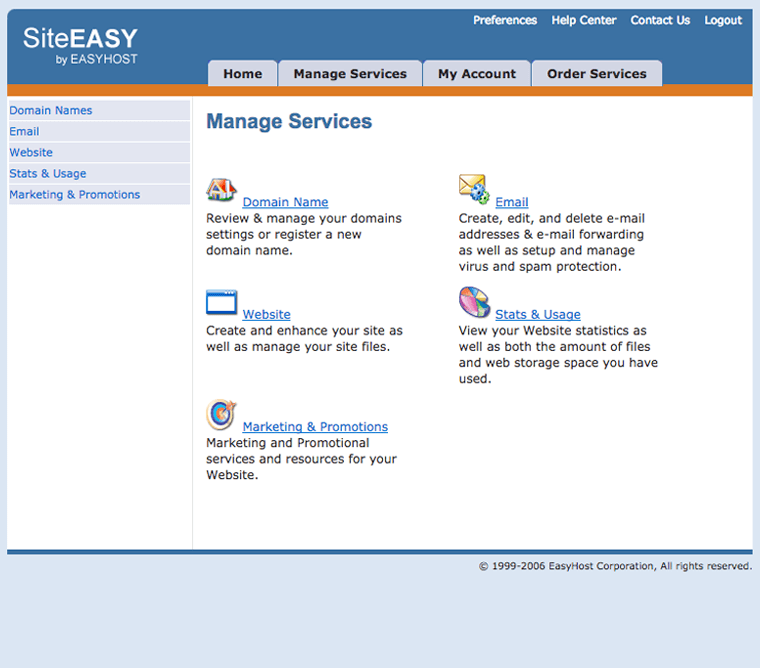Select Email in left sidebar
The width and height of the screenshot is (760, 668).
coord(99,131)
